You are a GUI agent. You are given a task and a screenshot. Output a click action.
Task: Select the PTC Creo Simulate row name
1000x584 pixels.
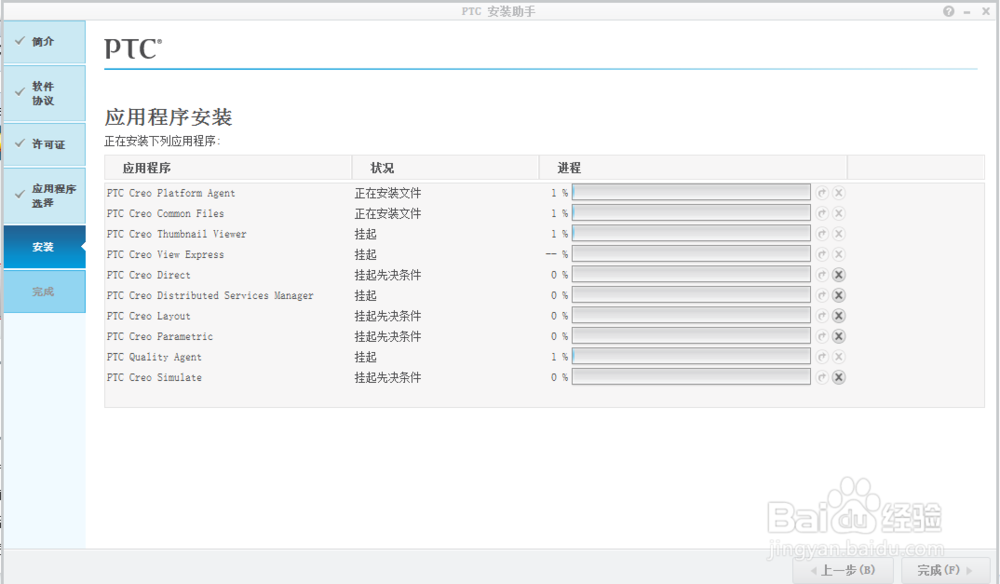154,377
